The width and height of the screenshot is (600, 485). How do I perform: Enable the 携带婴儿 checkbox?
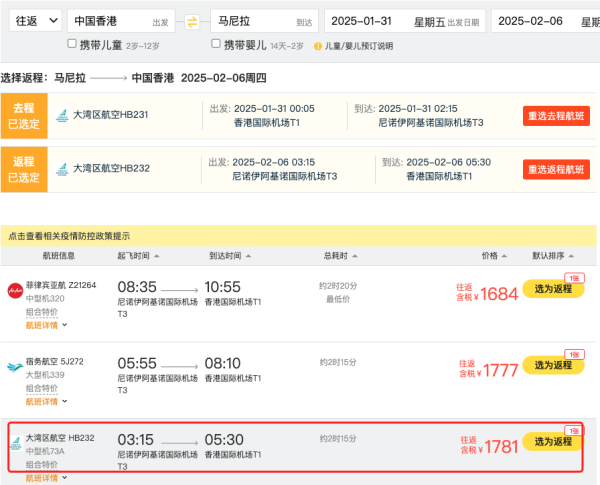(x=216, y=44)
